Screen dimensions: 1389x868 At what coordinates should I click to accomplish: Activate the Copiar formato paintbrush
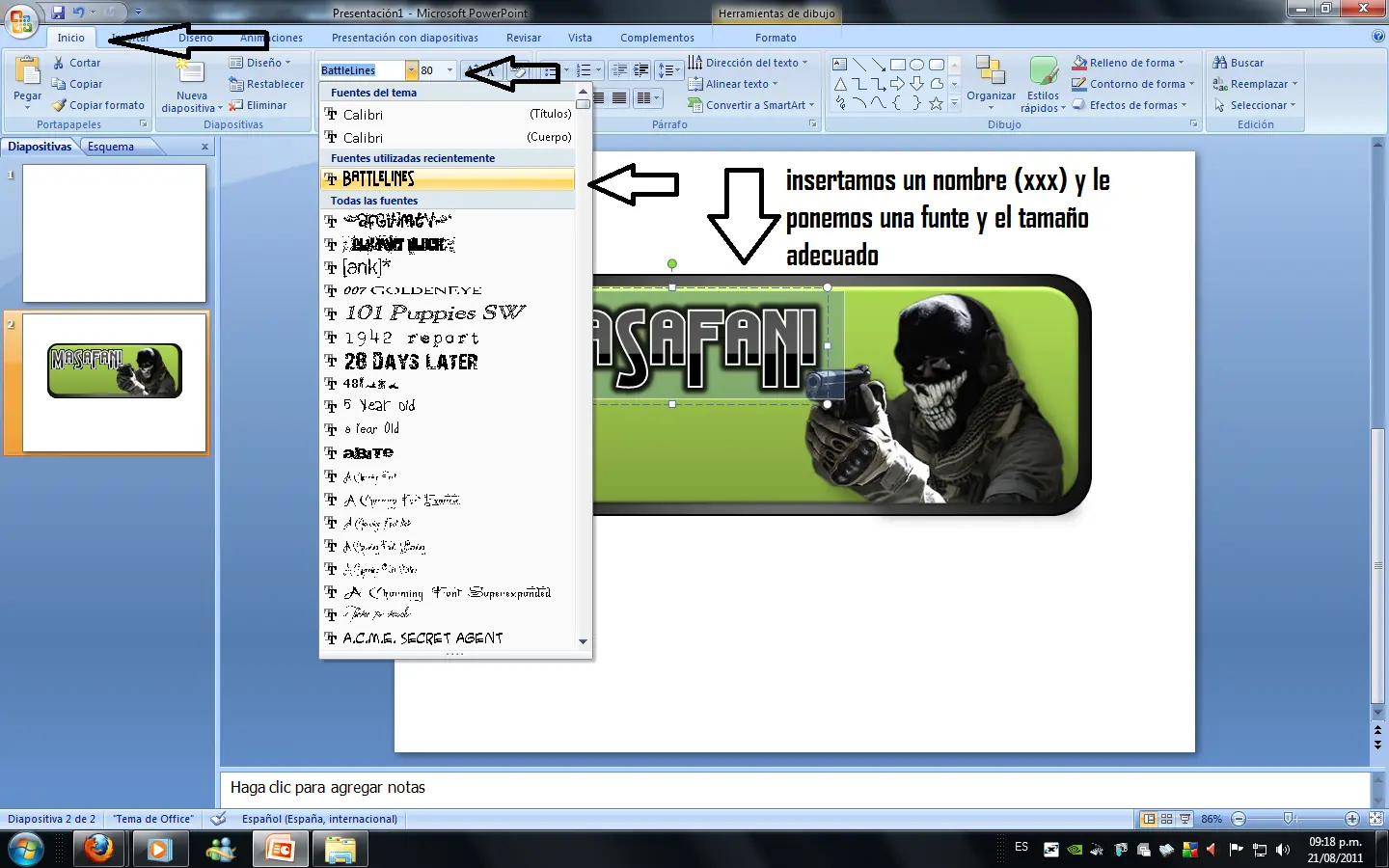pyautogui.click(x=98, y=105)
